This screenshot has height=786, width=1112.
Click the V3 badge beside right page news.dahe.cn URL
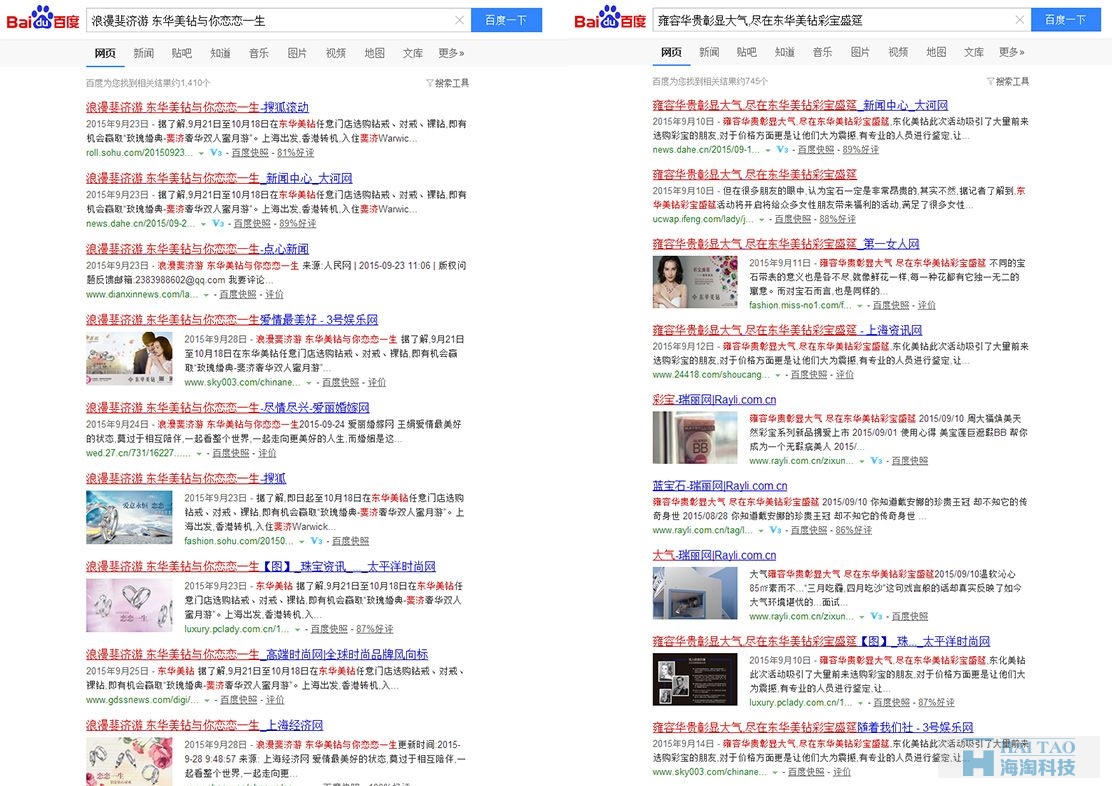tap(782, 150)
